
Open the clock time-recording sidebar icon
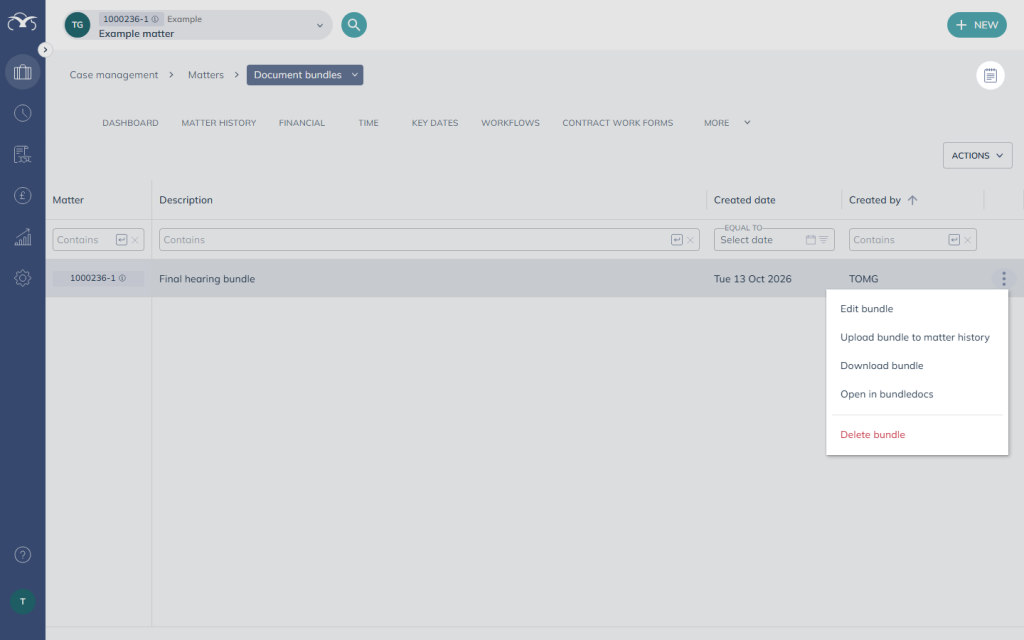[23, 113]
